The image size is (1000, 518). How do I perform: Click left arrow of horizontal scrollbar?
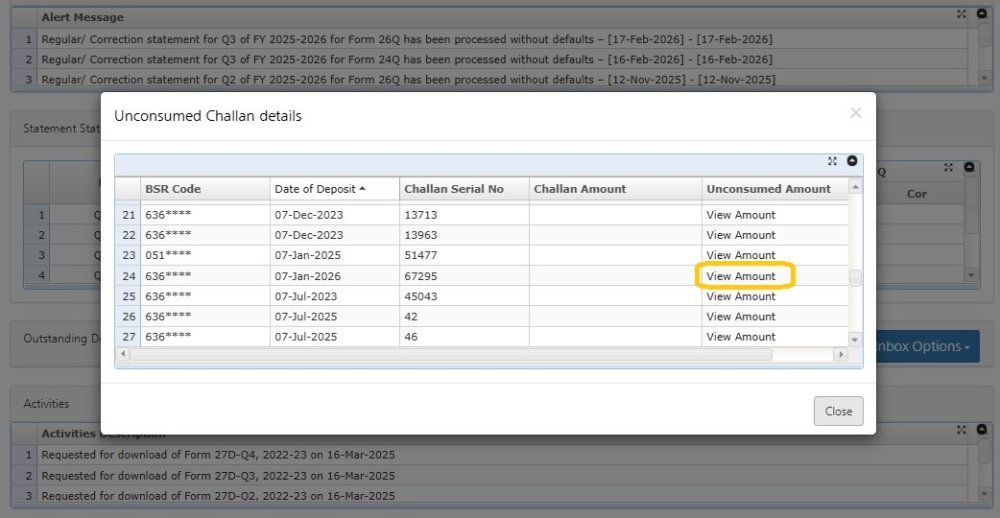pyautogui.click(x=121, y=355)
